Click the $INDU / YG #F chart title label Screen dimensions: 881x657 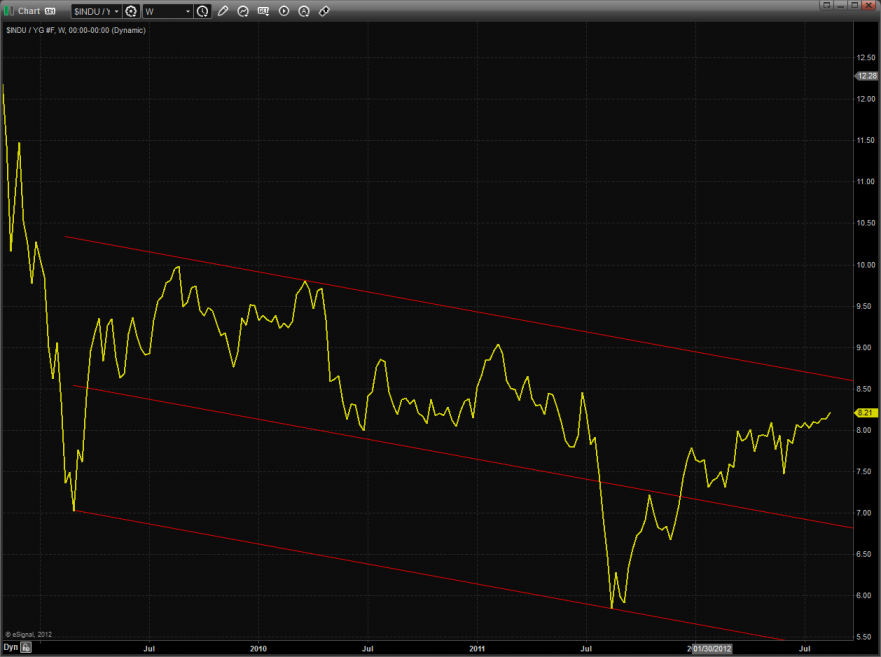[x=76, y=30]
